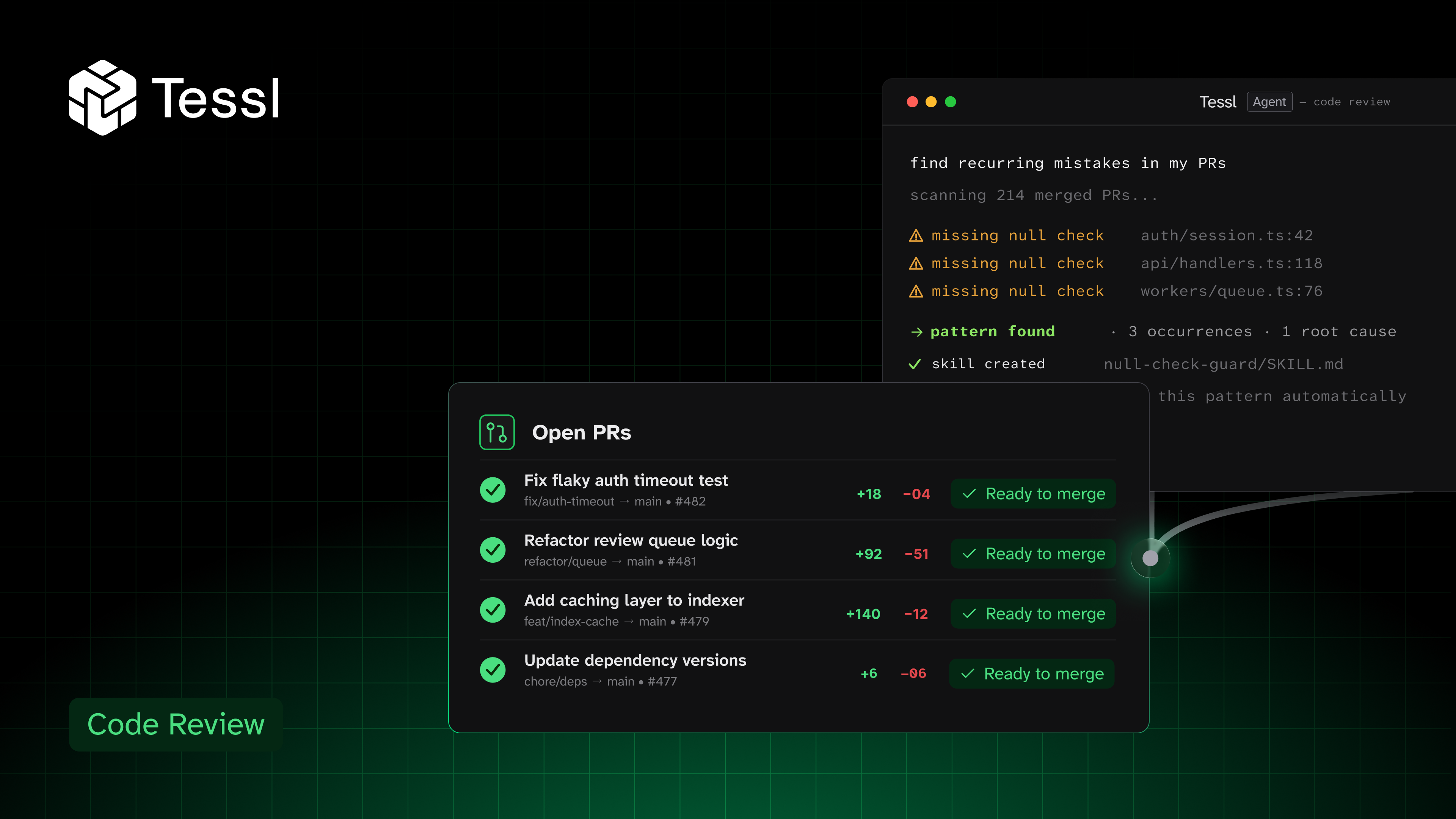Click the 1 root cause text
1456x819 pixels.
pos(1339,332)
